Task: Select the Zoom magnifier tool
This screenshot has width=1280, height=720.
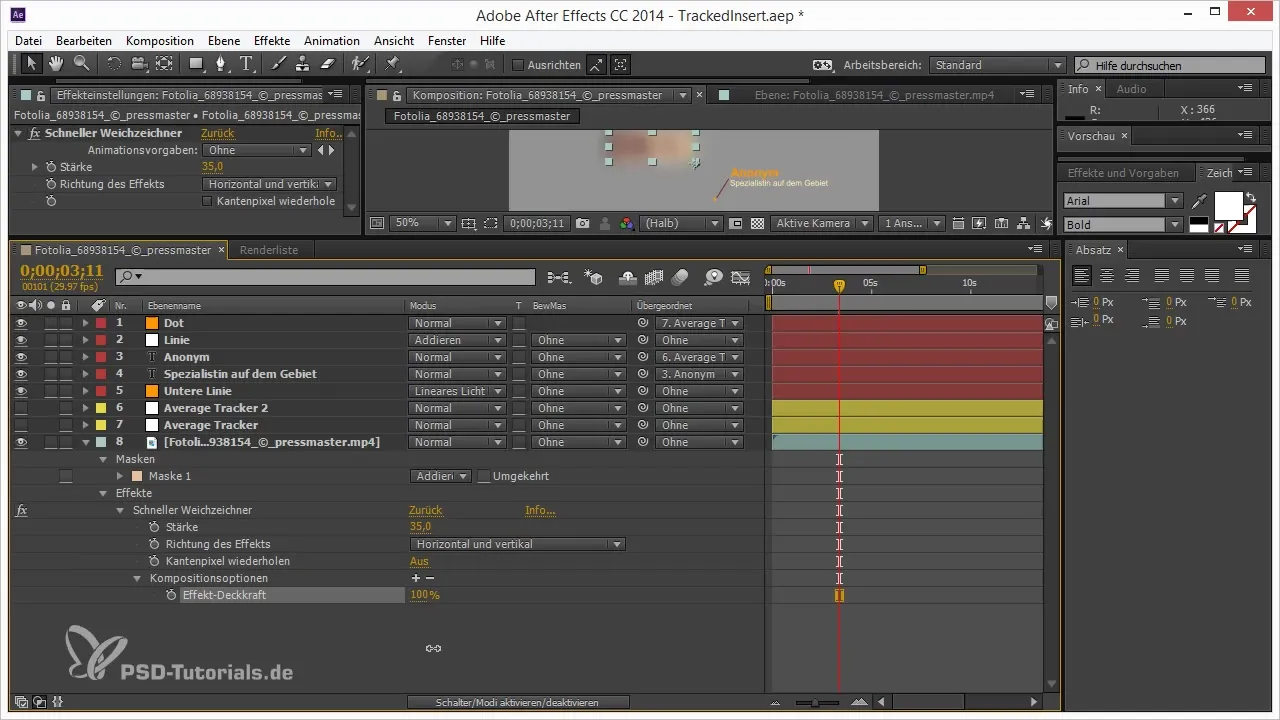Action: pos(81,64)
